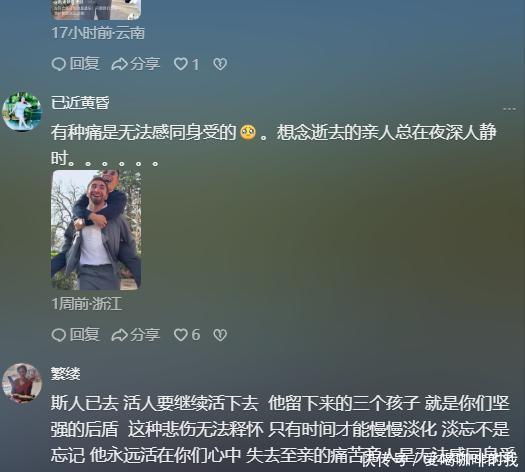
Task: Click the username 繁缕
Action: click(66, 374)
